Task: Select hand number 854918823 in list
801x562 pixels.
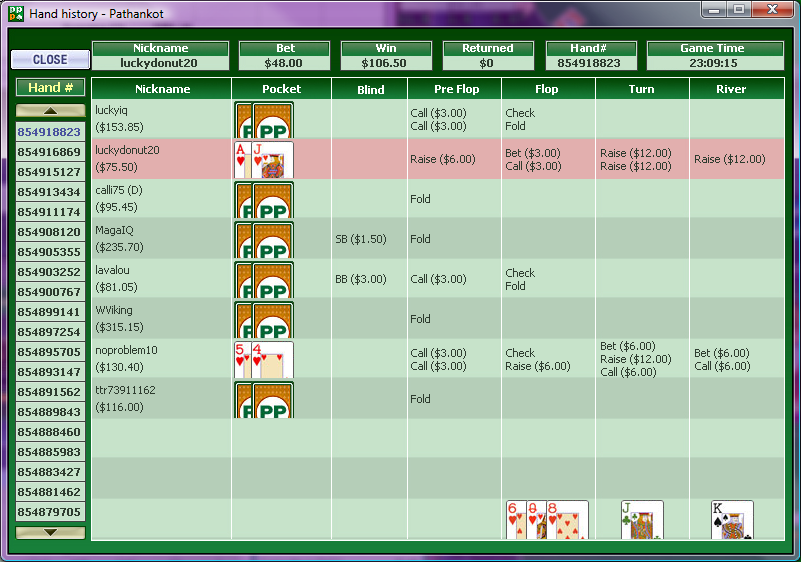Action: (x=49, y=132)
